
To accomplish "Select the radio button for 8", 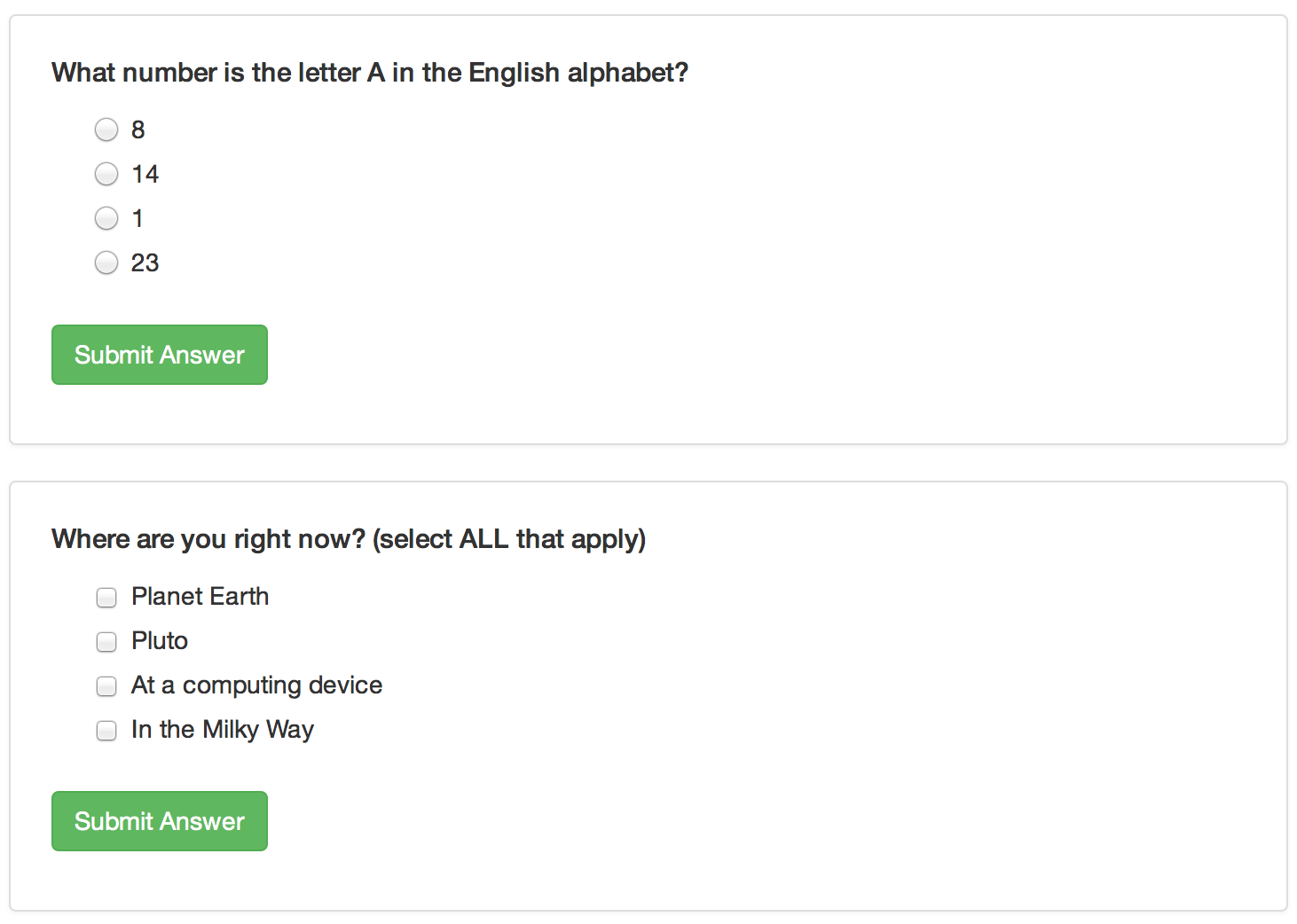I will coord(106,130).
